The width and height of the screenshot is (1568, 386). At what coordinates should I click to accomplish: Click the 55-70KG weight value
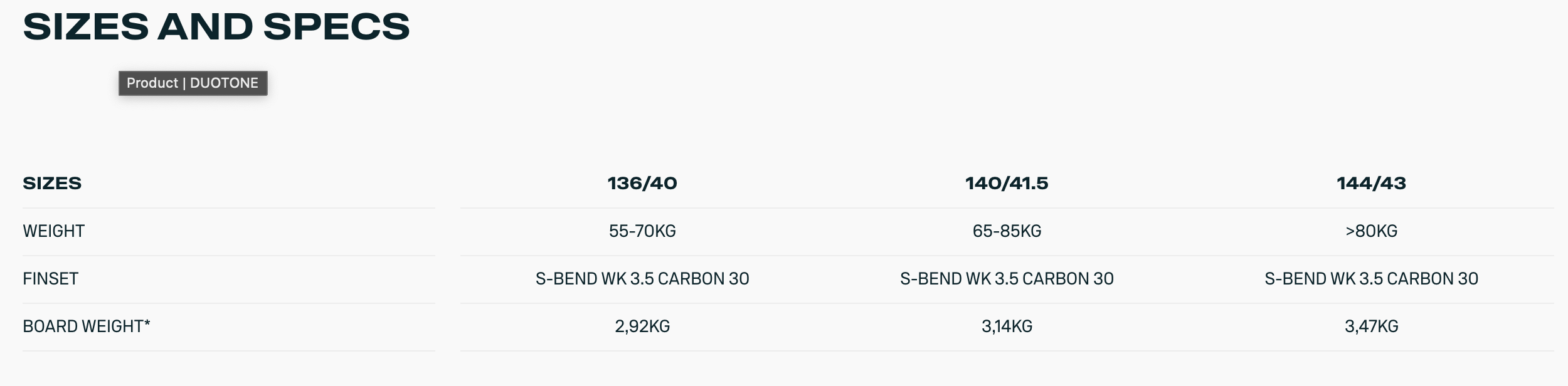tap(642, 231)
